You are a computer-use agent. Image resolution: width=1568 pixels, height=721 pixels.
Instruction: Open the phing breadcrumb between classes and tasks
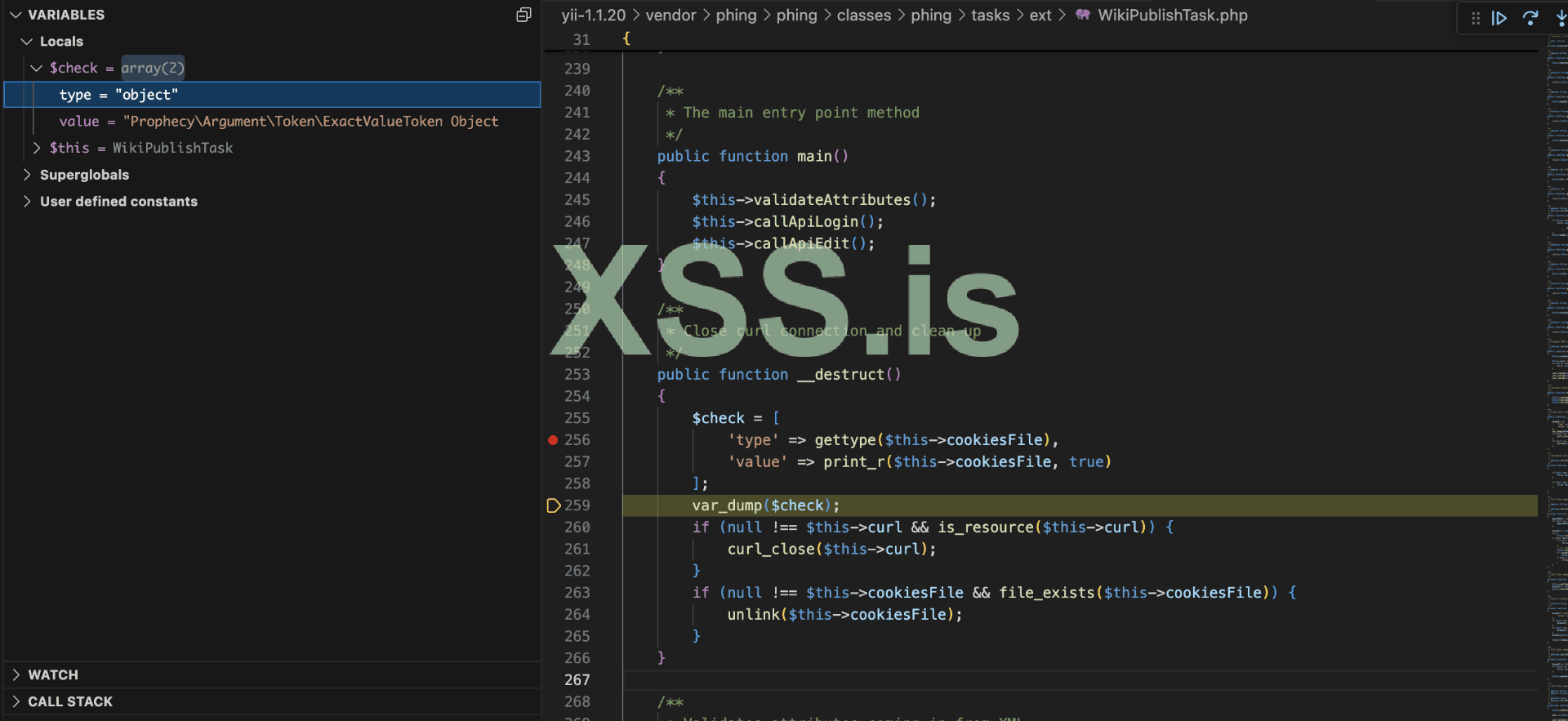pyautogui.click(x=931, y=16)
